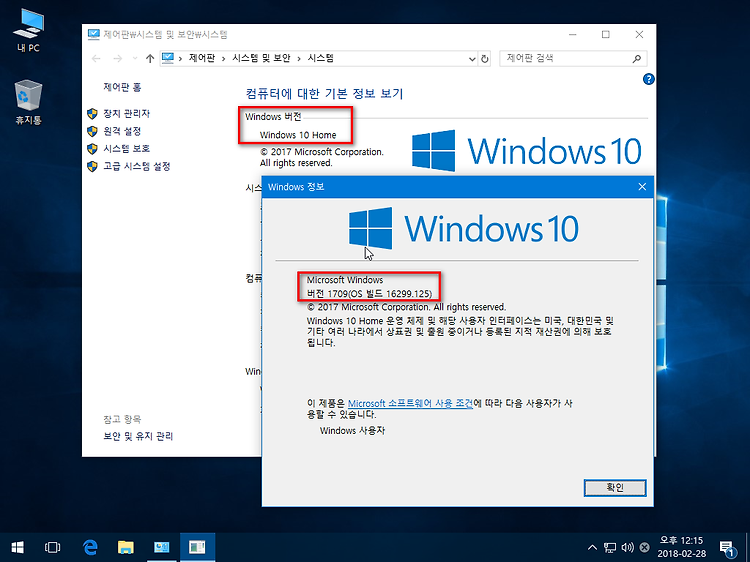The width and height of the screenshot is (750, 562).
Task: Click shield icon beside 고급 시스템 설정
Action: (92, 167)
